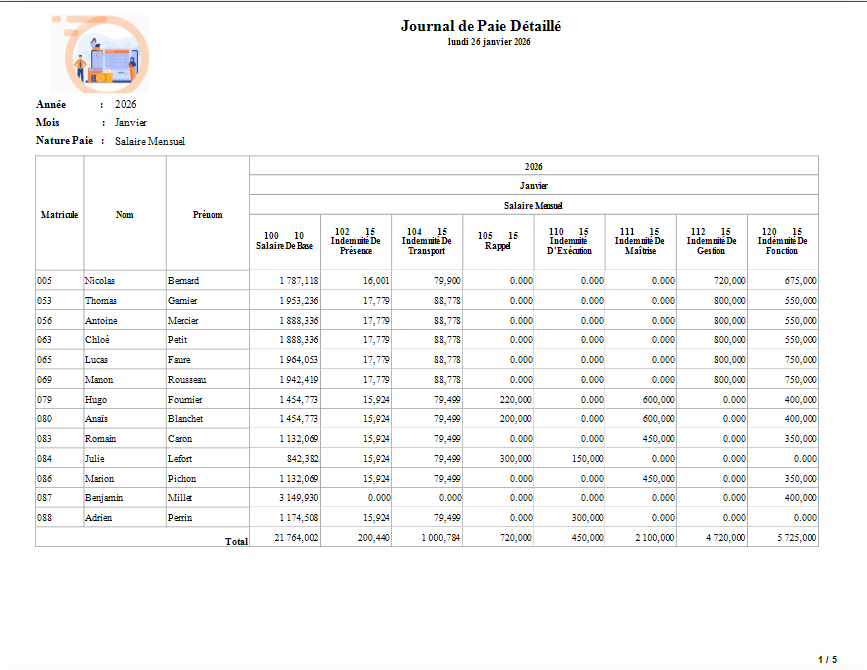Click the Indemnité De Fonction column header
867x670 pixels.
(782, 241)
